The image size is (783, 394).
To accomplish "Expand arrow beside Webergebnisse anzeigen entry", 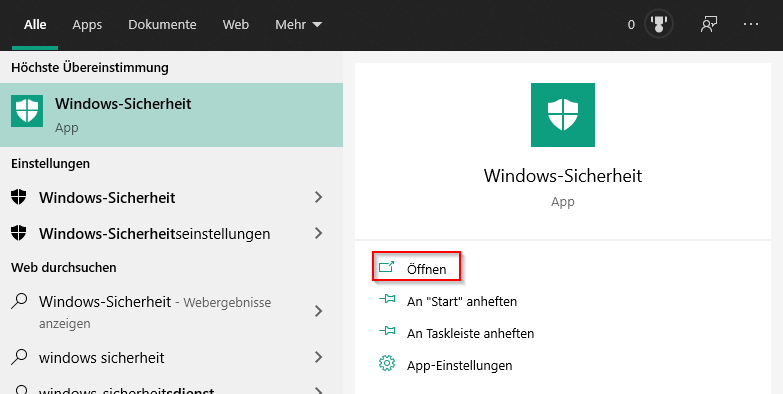I will (x=319, y=312).
